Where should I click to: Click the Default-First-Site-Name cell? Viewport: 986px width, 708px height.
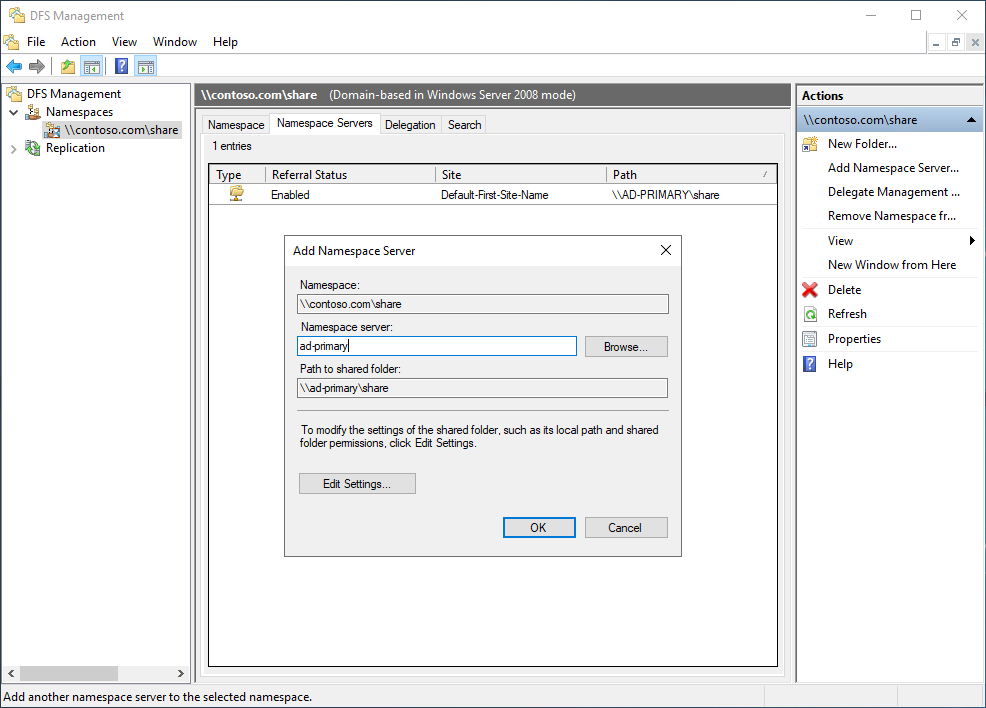pos(494,195)
